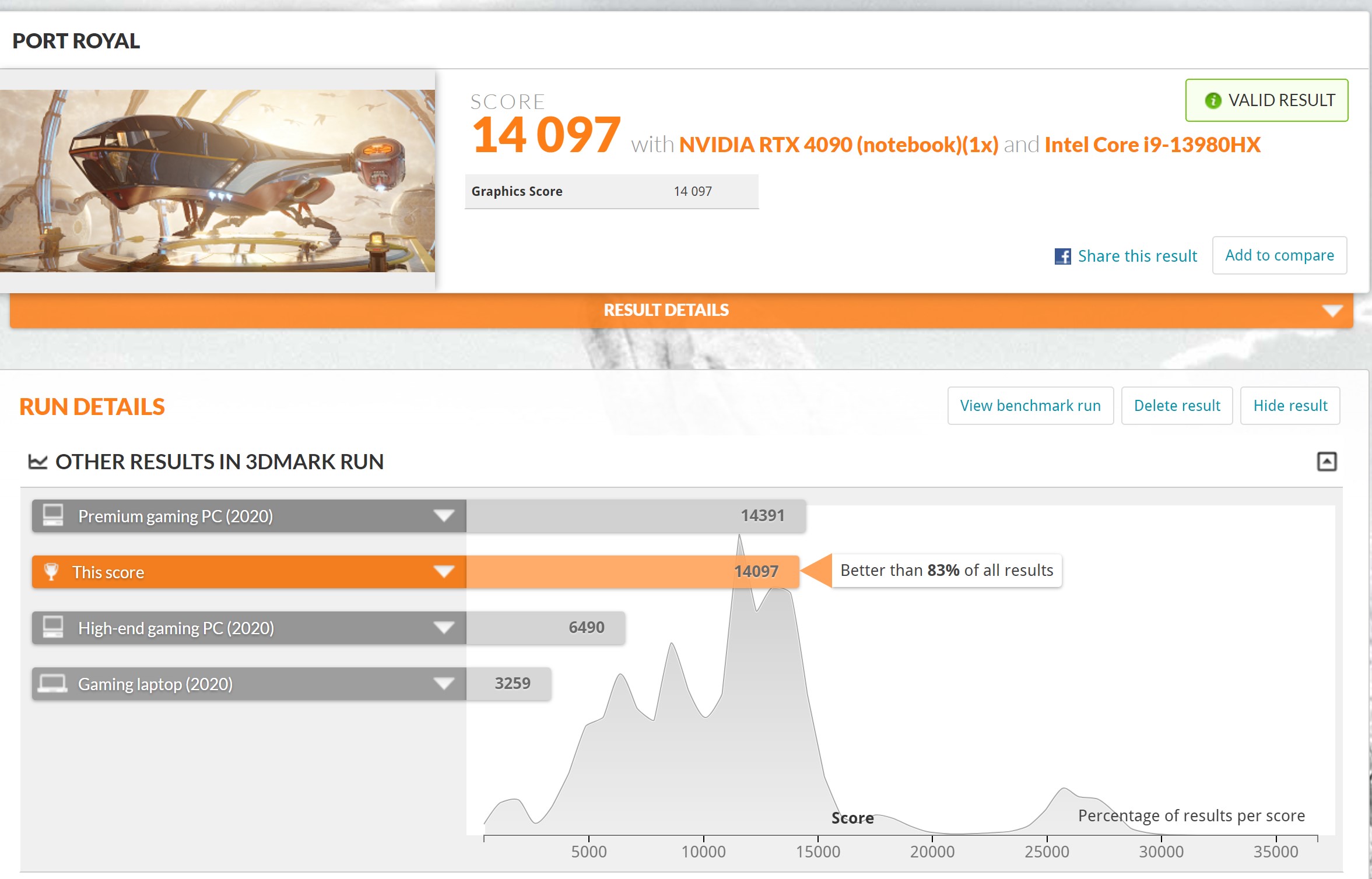Expand the High-end gaming PC (2020) dropdown
The image size is (1372, 879).
pyautogui.click(x=444, y=628)
